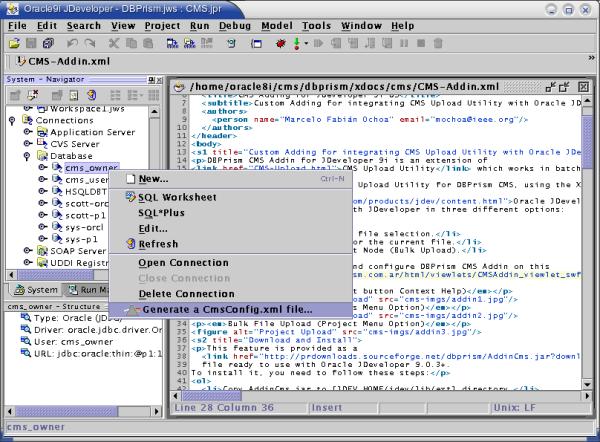600x442 pixels.
Task: Open the Debug menu
Action: (235, 26)
